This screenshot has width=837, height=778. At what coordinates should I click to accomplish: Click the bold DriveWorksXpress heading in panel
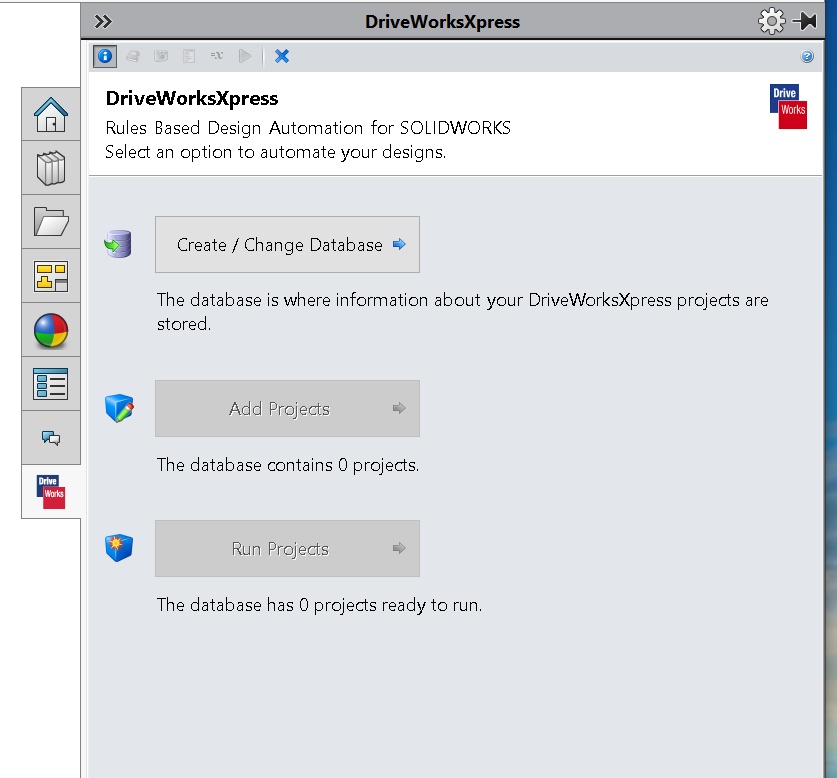192,99
